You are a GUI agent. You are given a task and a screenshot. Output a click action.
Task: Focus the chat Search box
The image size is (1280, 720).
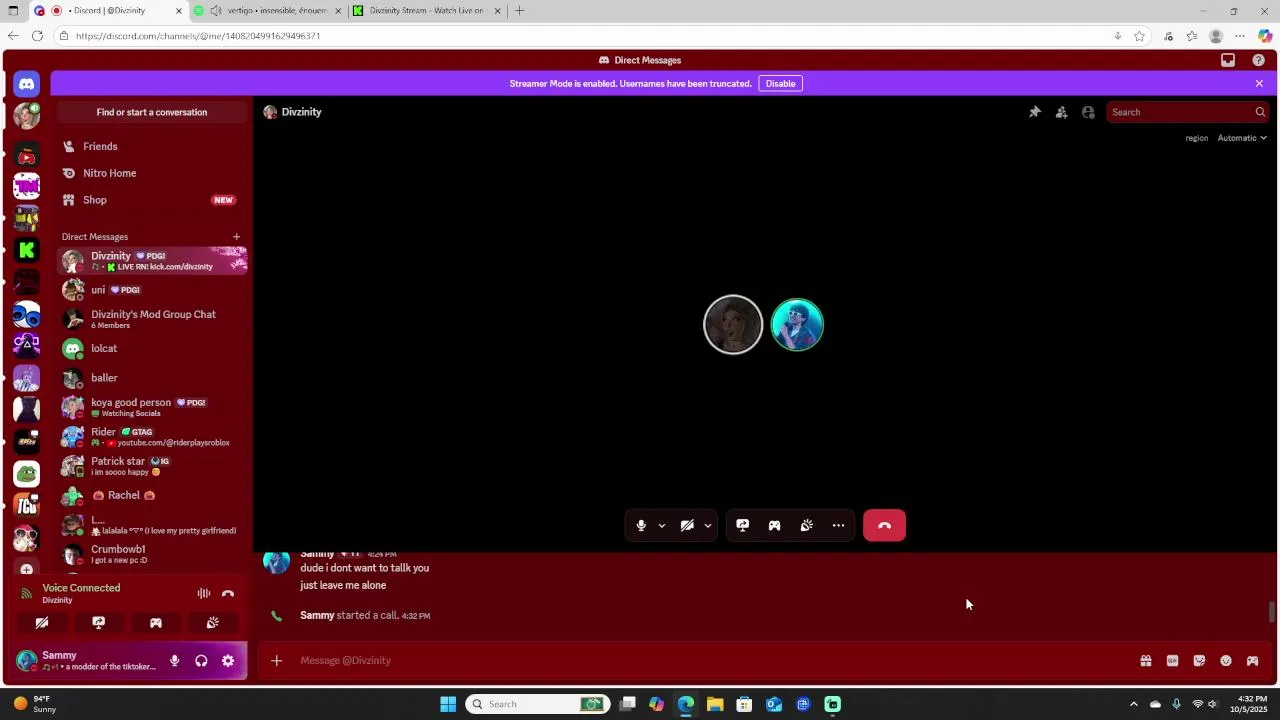click(x=1187, y=112)
